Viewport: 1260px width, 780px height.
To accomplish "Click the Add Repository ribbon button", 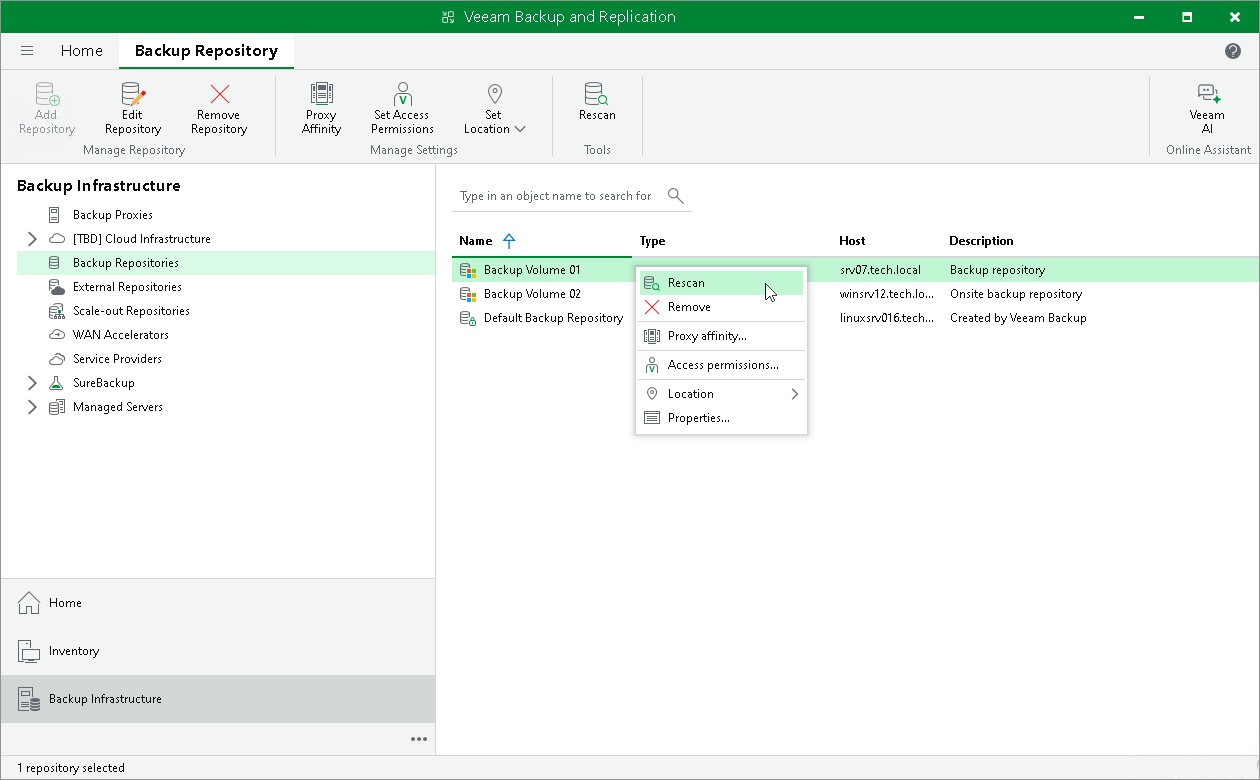I will (x=47, y=108).
